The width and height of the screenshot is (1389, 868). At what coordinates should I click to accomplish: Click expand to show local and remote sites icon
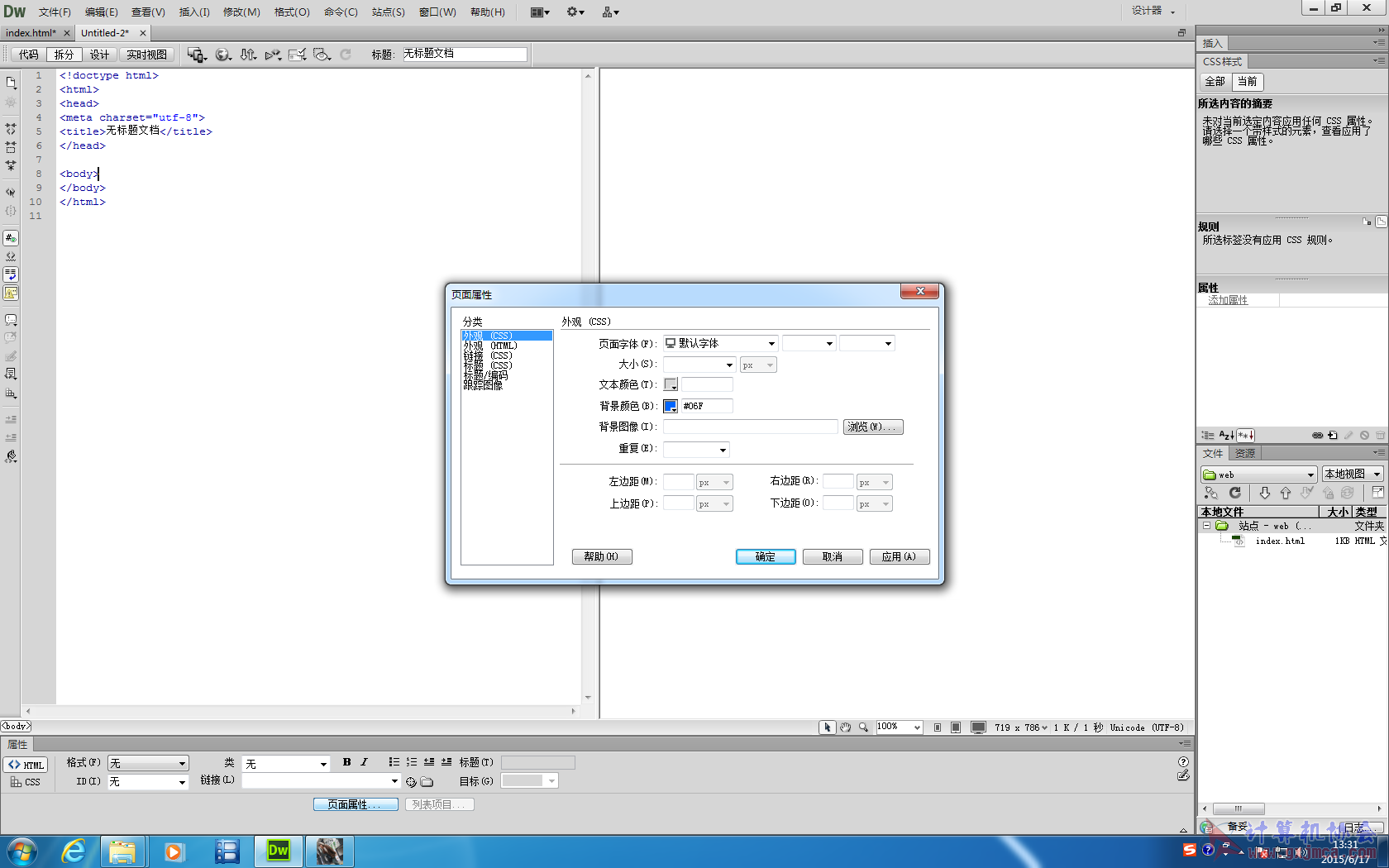coord(1378,493)
